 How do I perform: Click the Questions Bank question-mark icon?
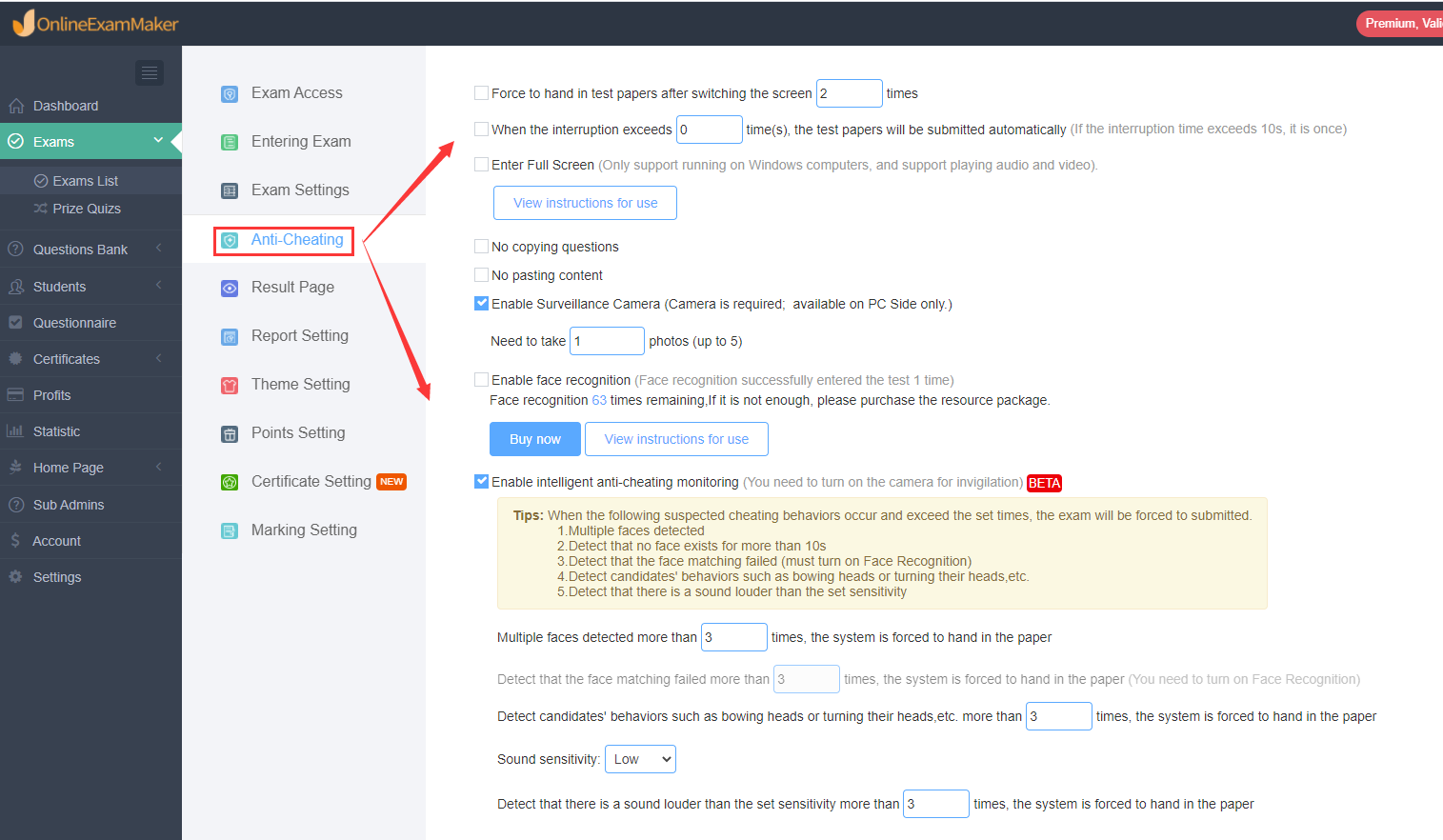pyautogui.click(x=16, y=250)
